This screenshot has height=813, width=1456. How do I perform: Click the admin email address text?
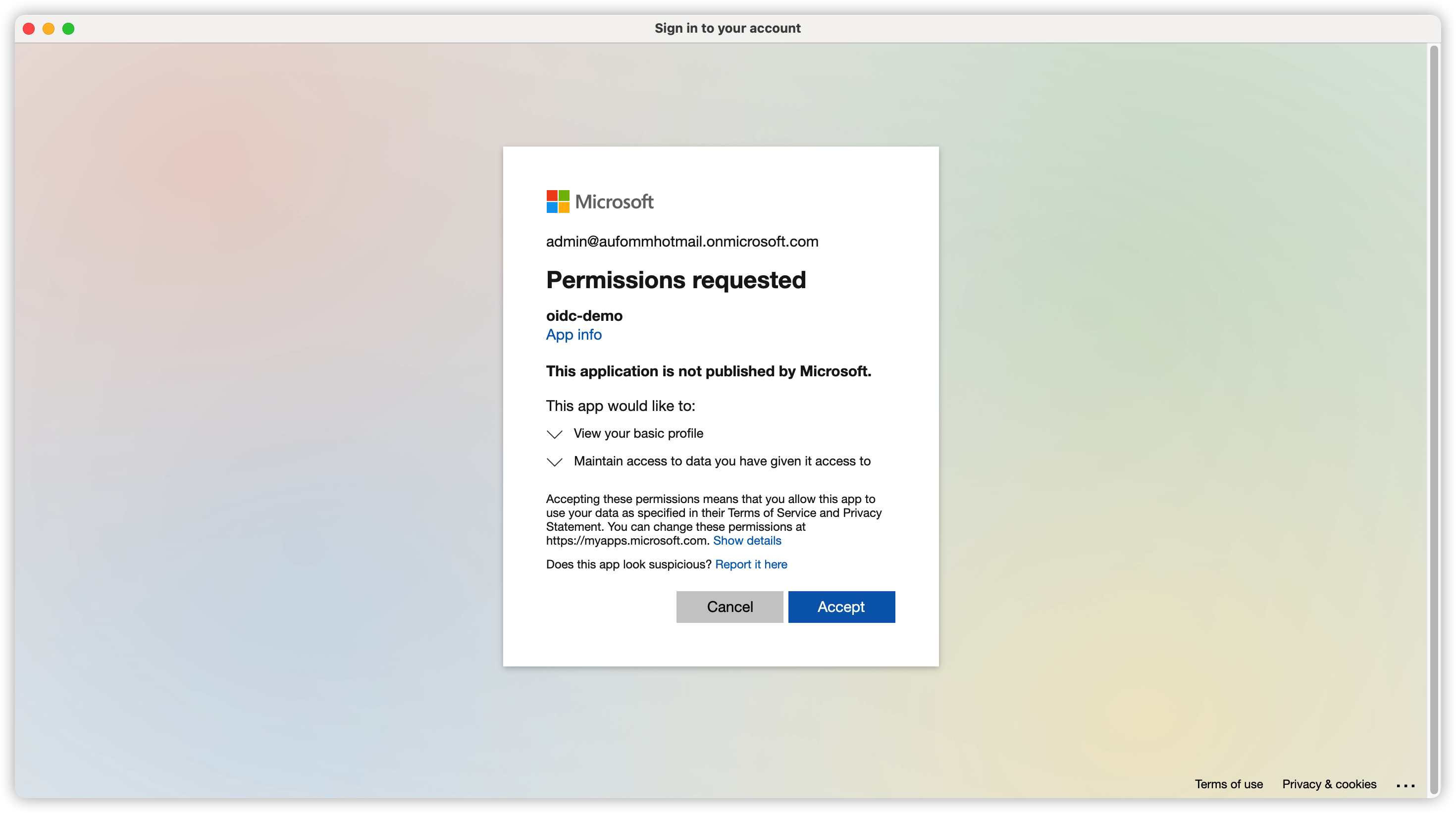(x=681, y=241)
